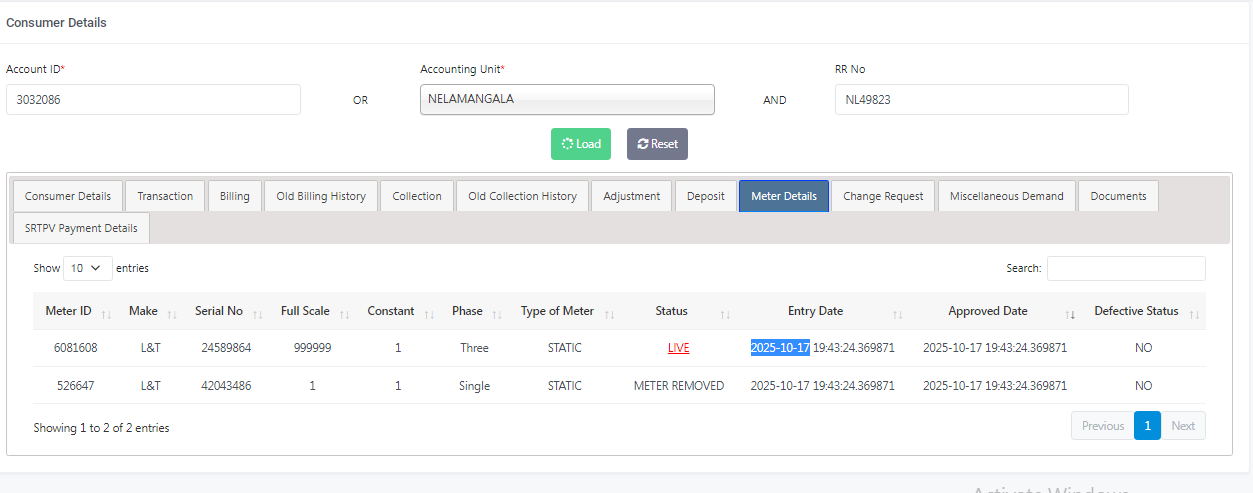Open the show entries count dropdown
The width and height of the screenshot is (1253, 493).
[88, 268]
